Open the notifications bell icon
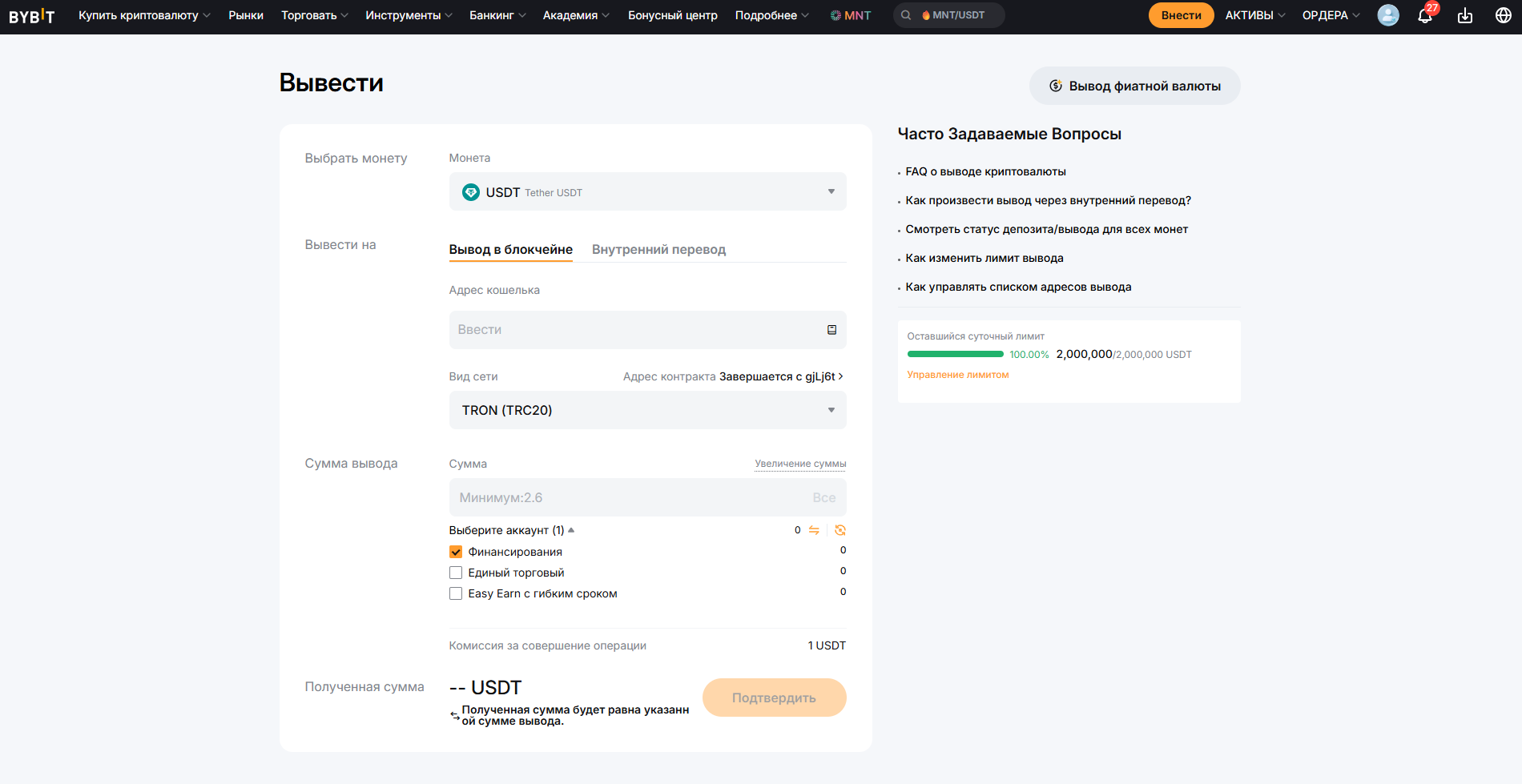 (1425, 15)
